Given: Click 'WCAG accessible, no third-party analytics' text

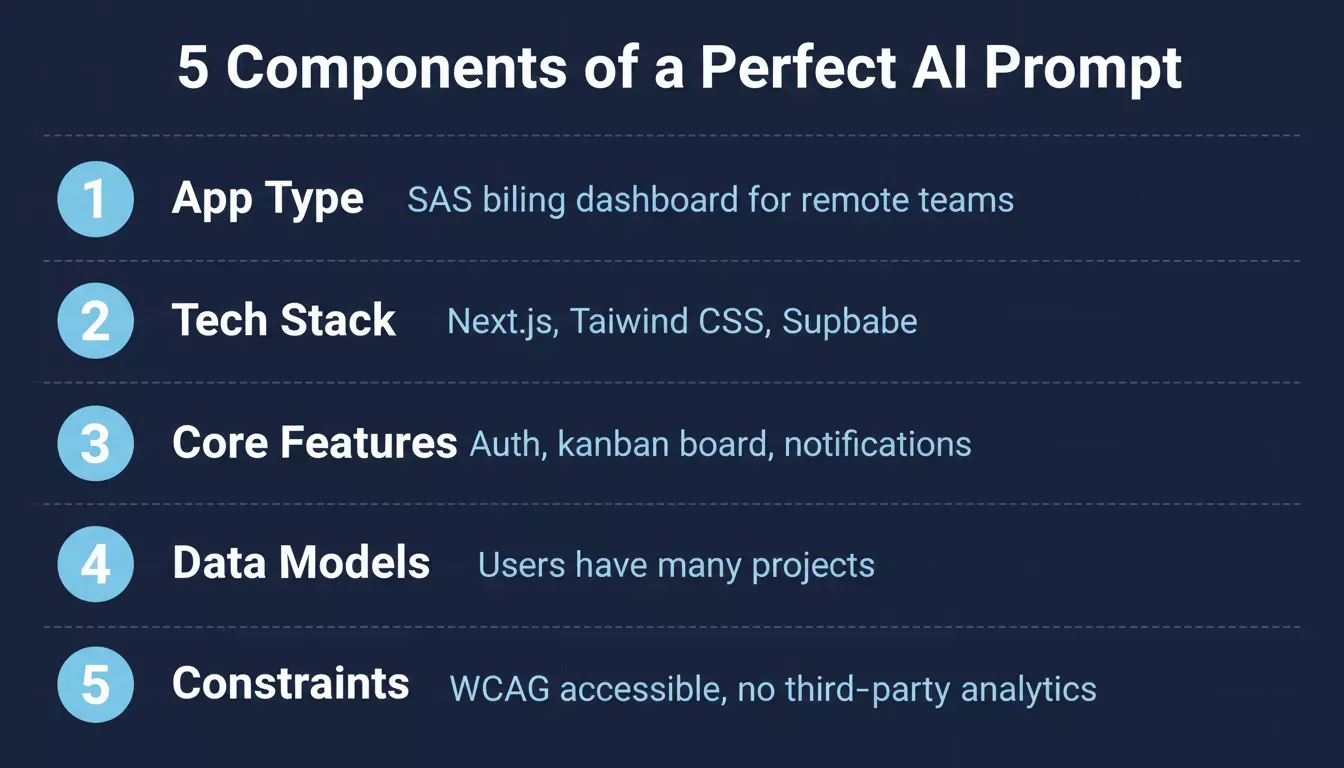Looking at the screenshot, I should pos(773,688).
